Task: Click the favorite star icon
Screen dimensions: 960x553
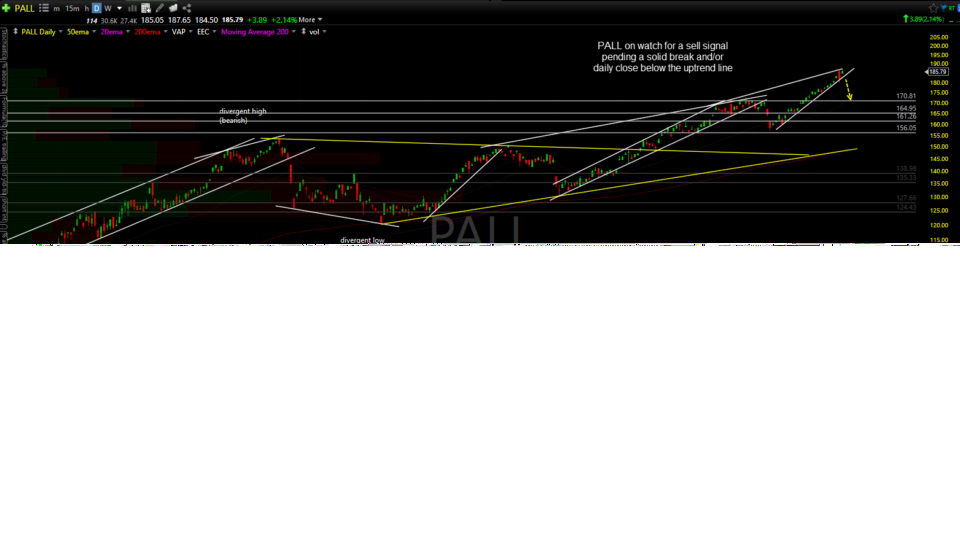Action: click(x=933, y=8)
